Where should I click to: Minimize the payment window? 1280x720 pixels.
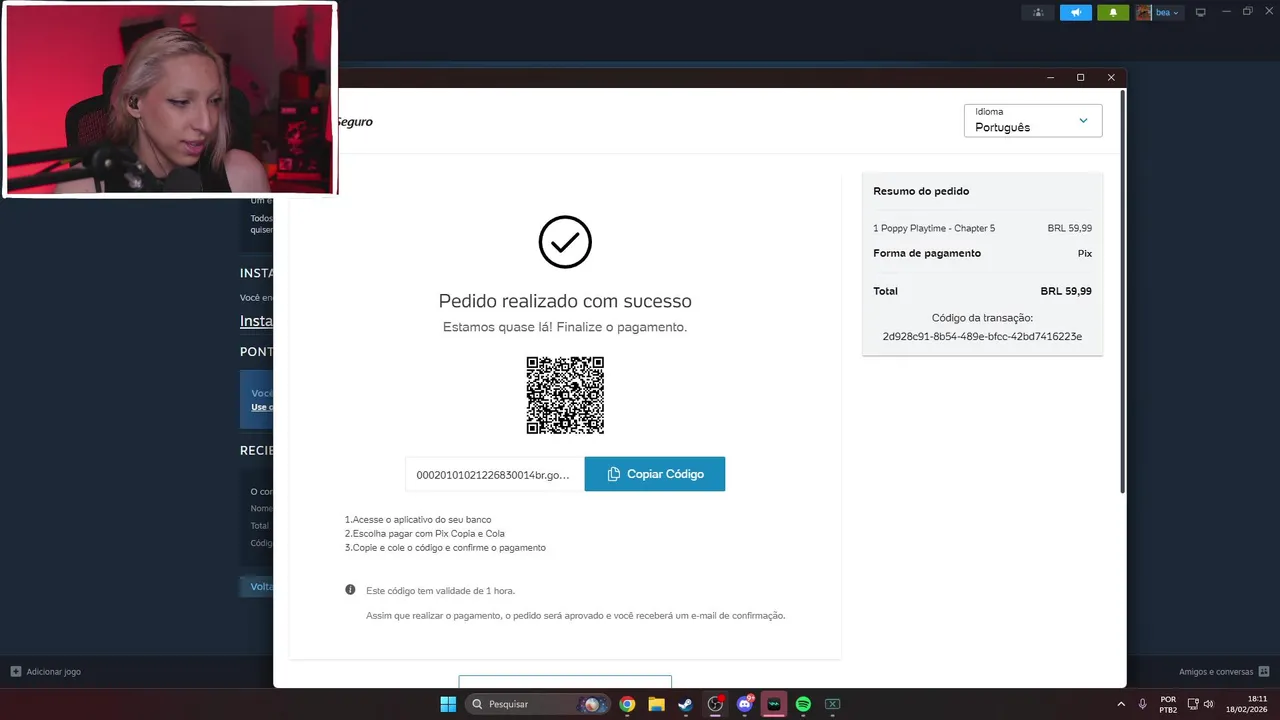1050,77
